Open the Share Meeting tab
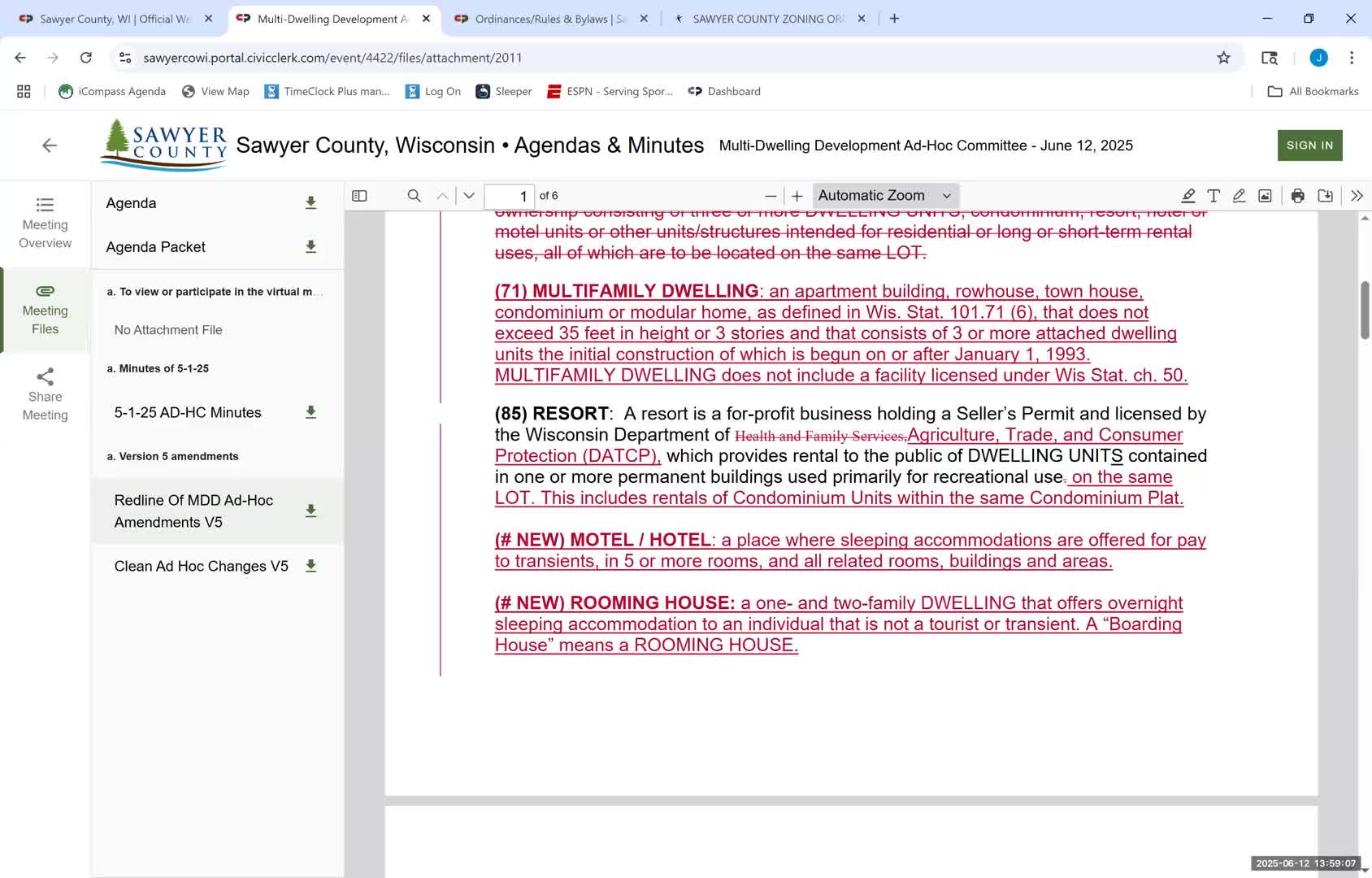The width and height of the screenshot is (1372, 878). [46, 395]
